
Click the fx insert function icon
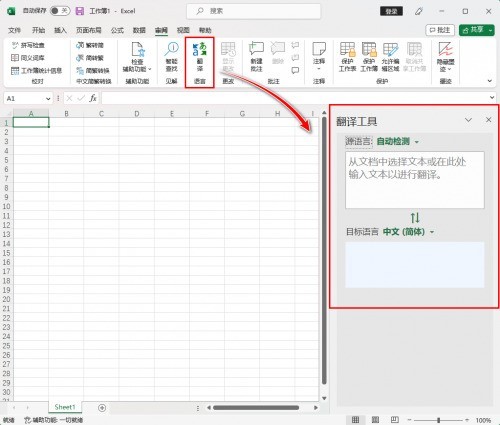click(x=93, y=98)
